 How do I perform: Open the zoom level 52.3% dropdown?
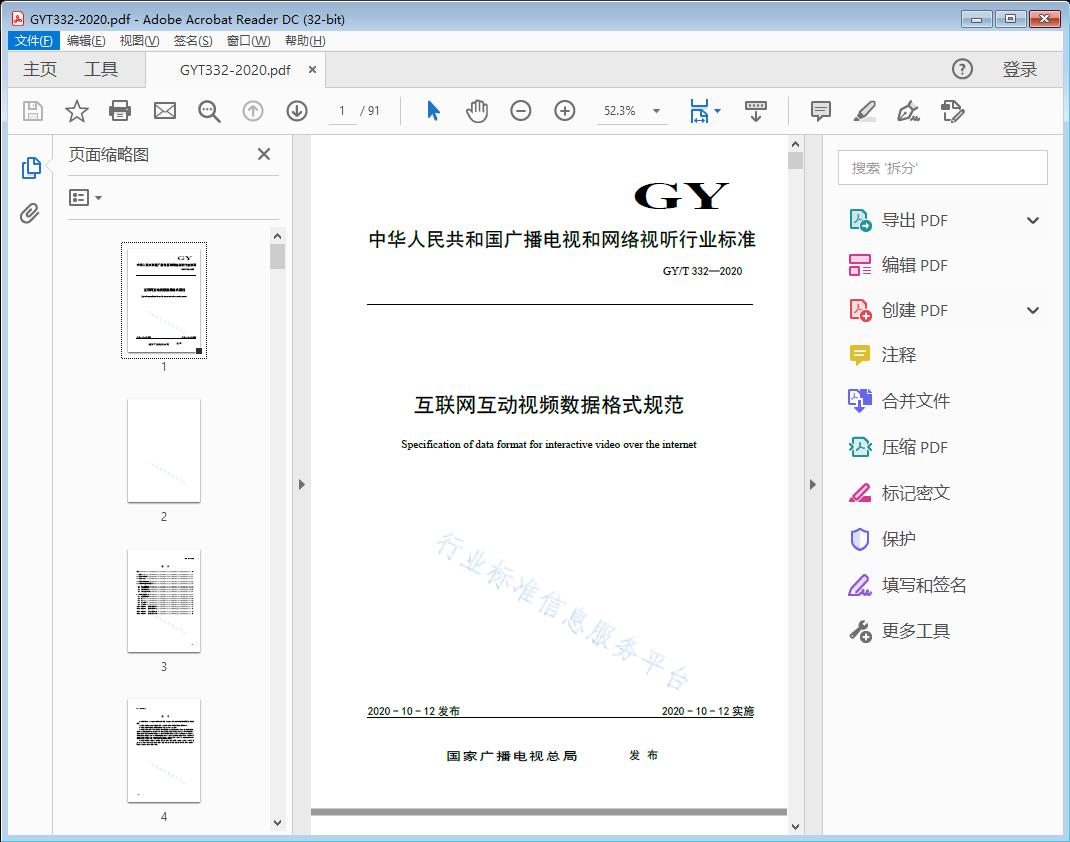coord(656,111)
